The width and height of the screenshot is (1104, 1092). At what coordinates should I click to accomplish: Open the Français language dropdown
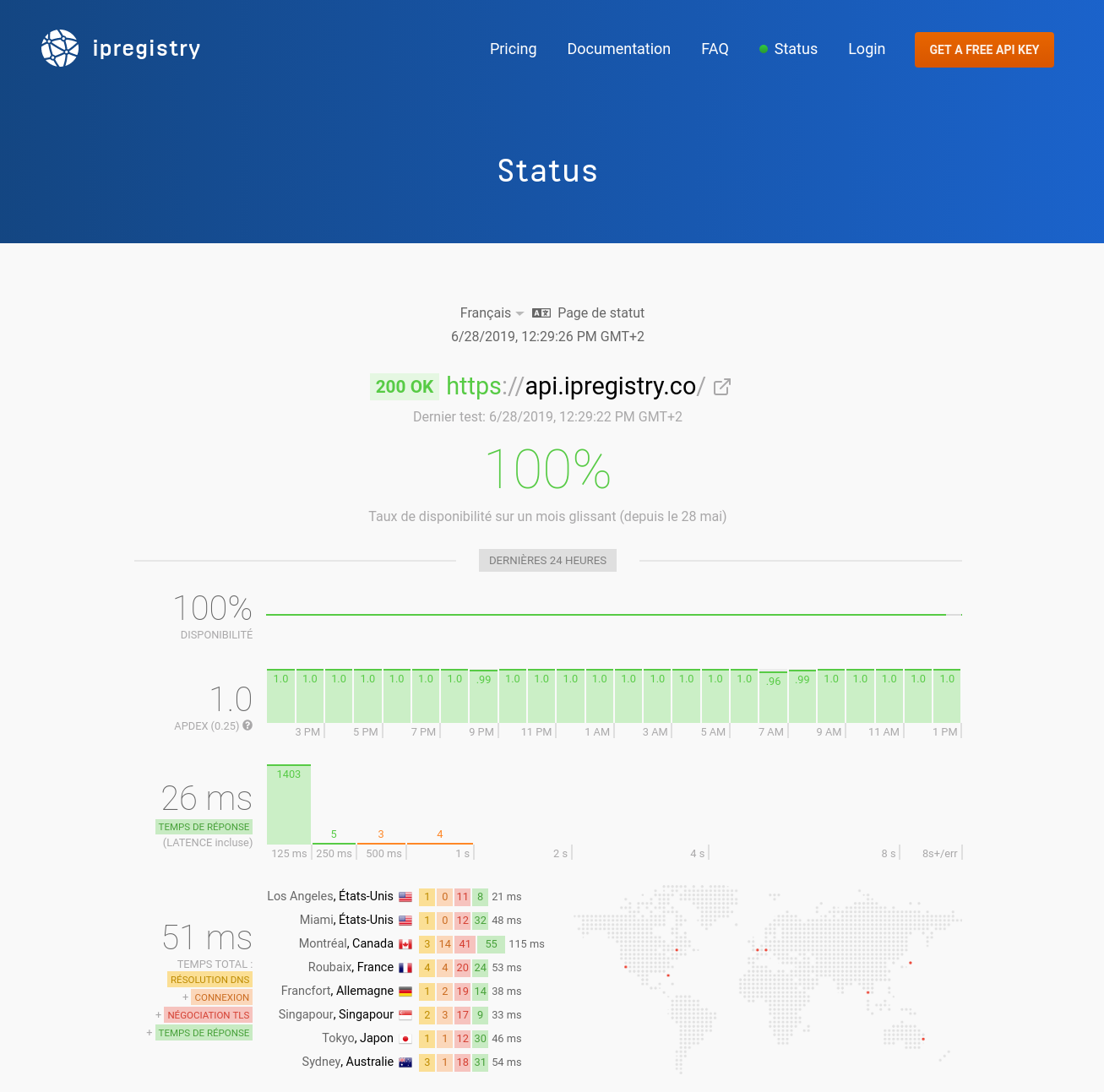492,312
